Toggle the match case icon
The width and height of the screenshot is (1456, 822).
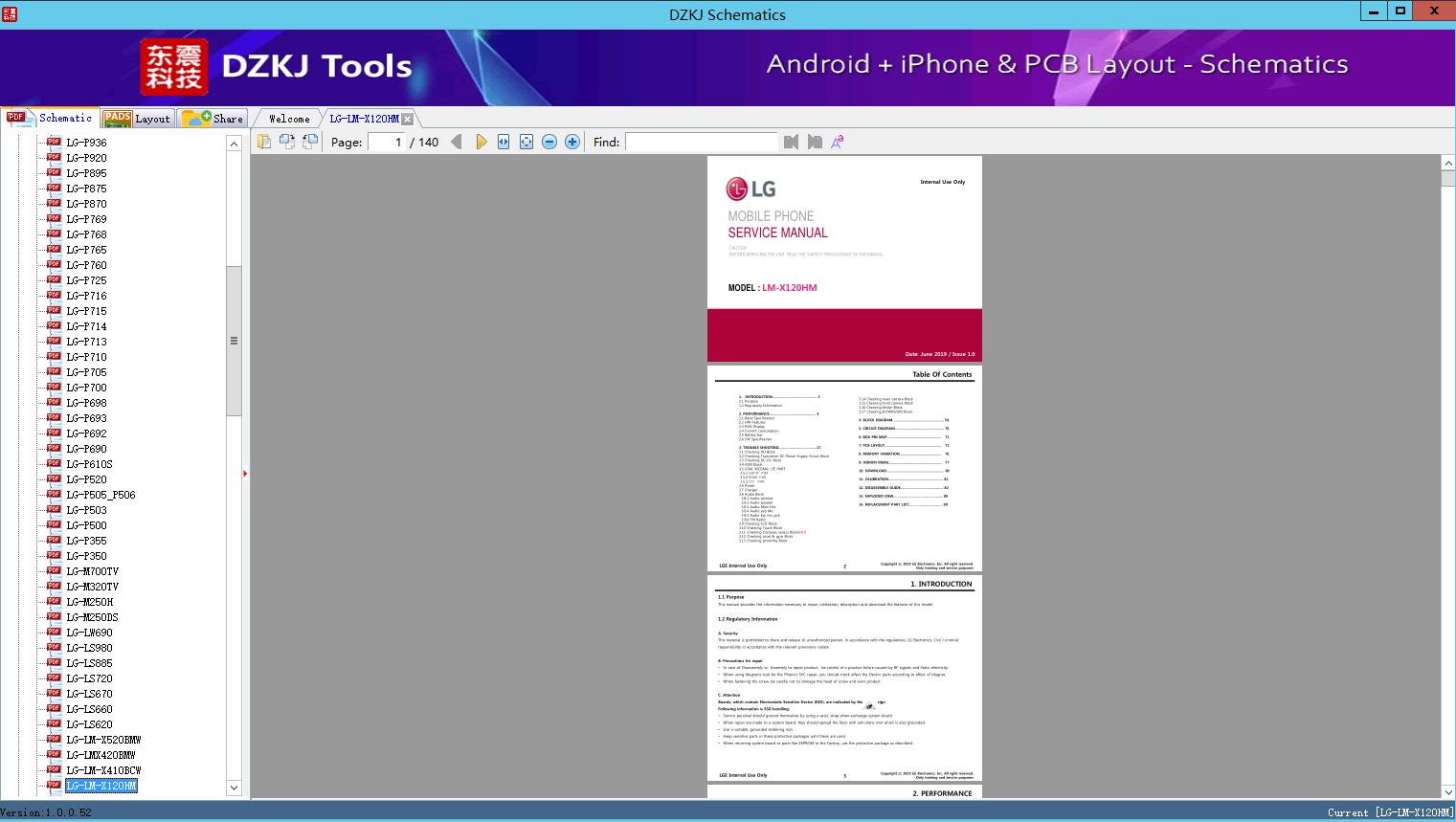(x=838, y=142)
